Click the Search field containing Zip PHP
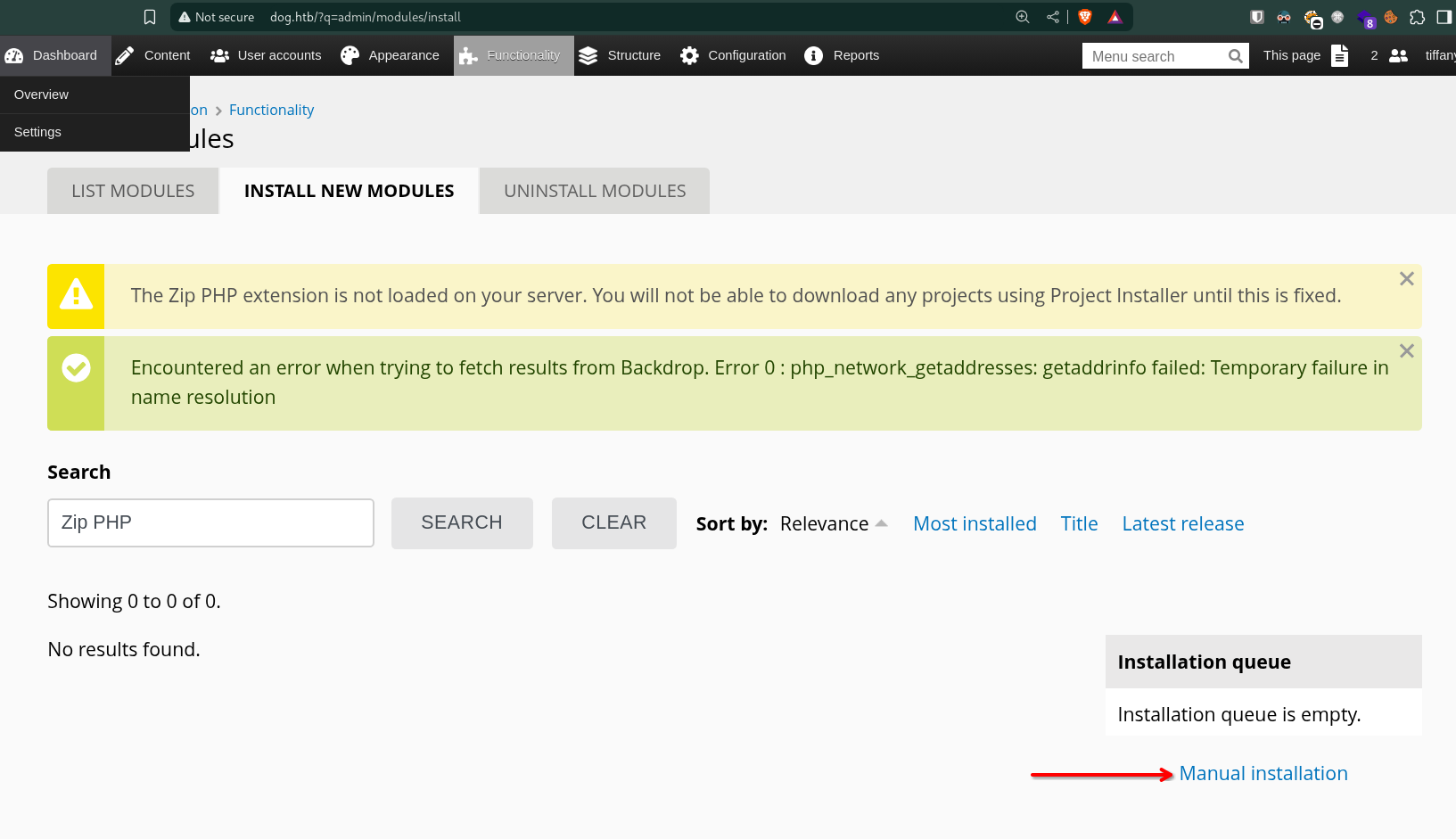This screenshot has height=839, width=1456. [x=210, y=522]
